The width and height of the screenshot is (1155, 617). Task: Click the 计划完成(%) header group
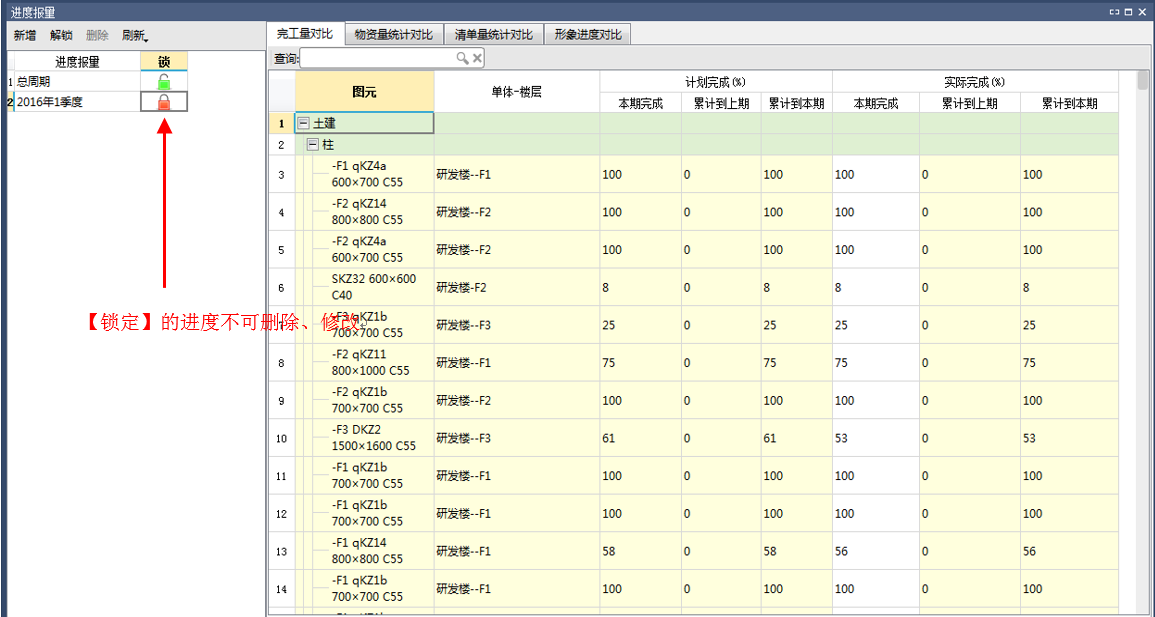[x=716, y=82]
